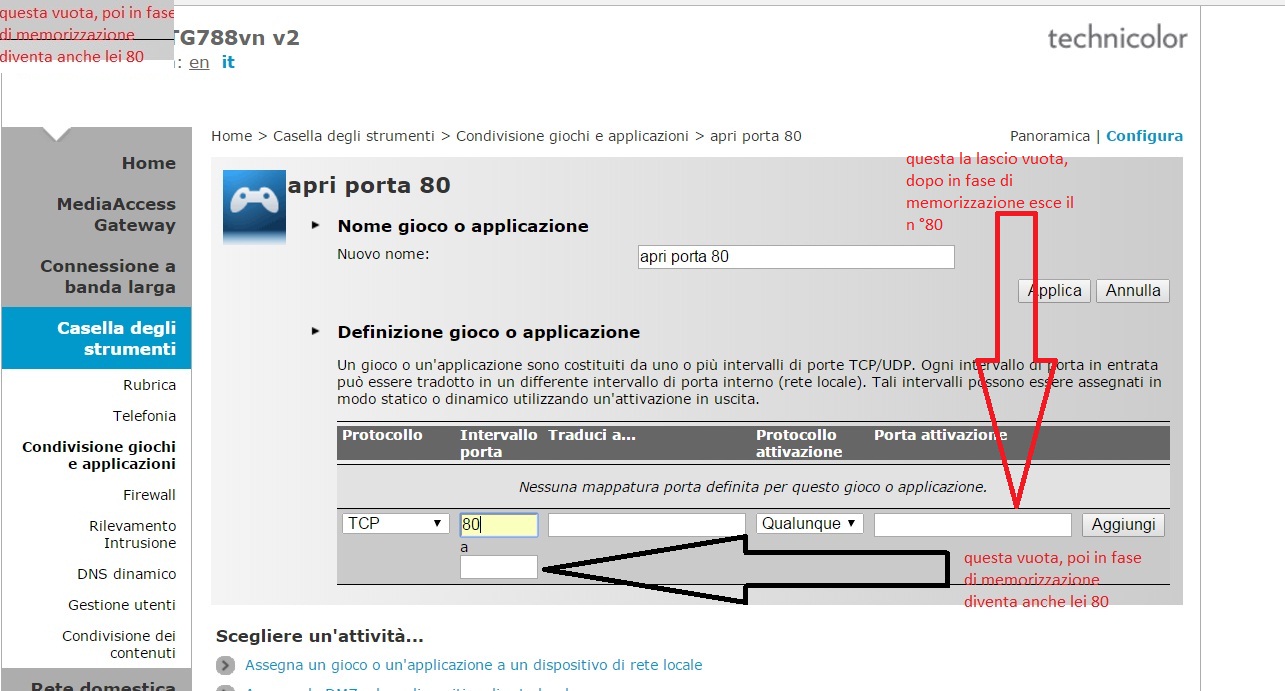This screenshot has height=691, width=1285.
Task: Open the Qualunque activation protocol dropdown
Action: [810, 523]
